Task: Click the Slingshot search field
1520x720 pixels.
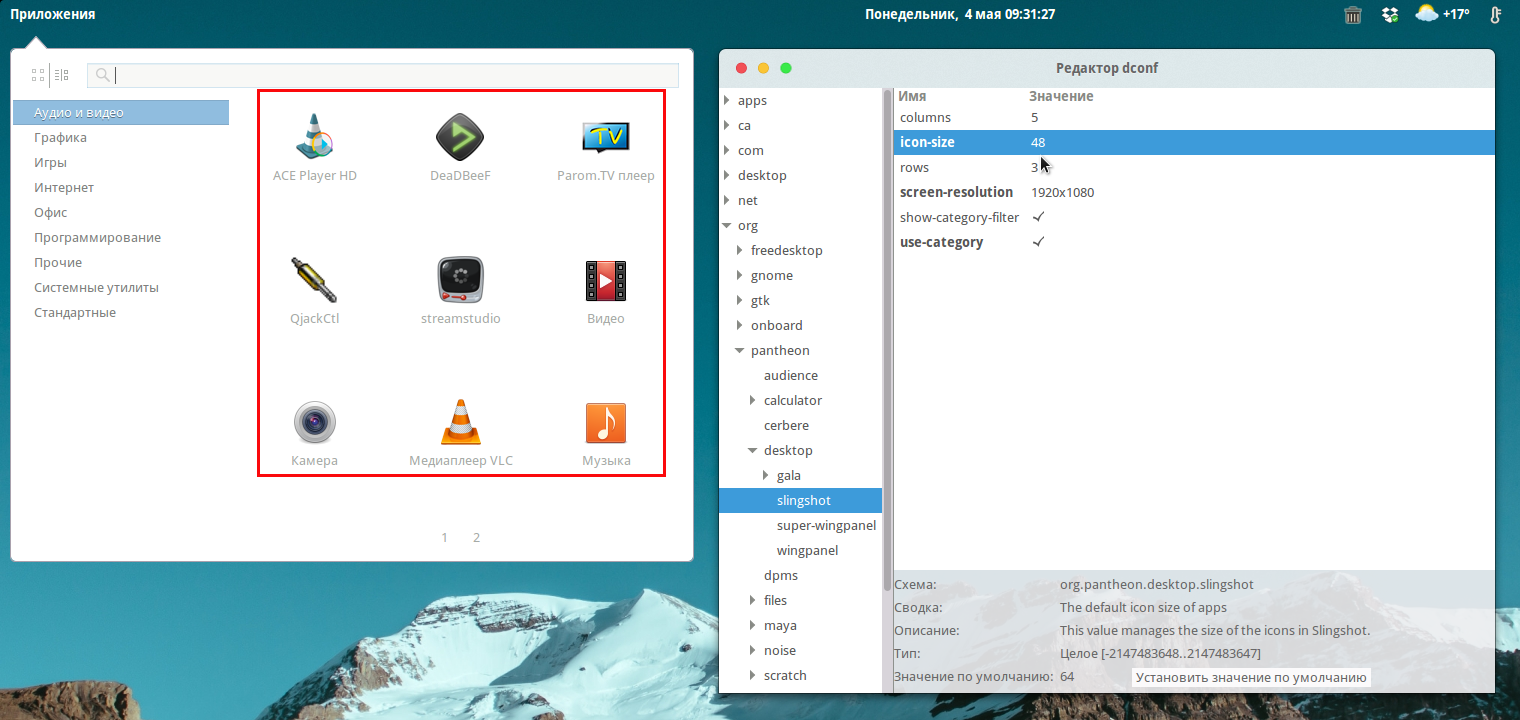Action: click(383, 75)
